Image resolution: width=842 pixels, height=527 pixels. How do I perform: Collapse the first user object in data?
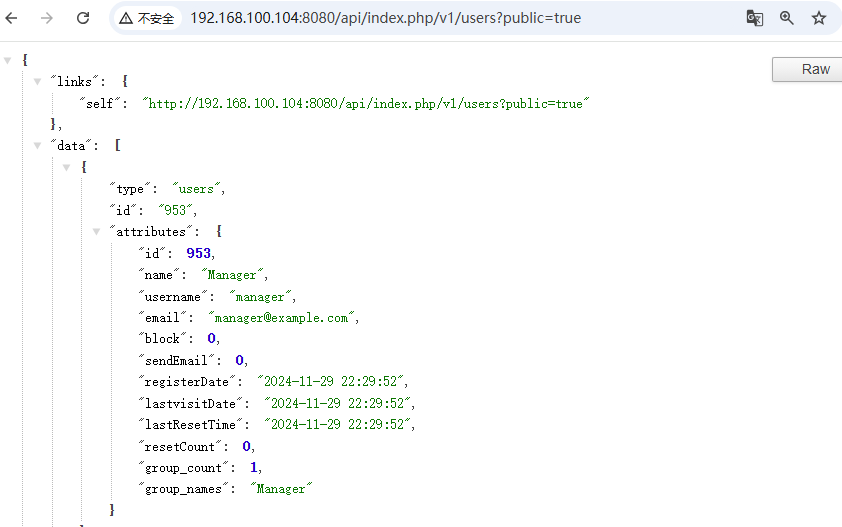pyautogui.click(x=67, y=167)
